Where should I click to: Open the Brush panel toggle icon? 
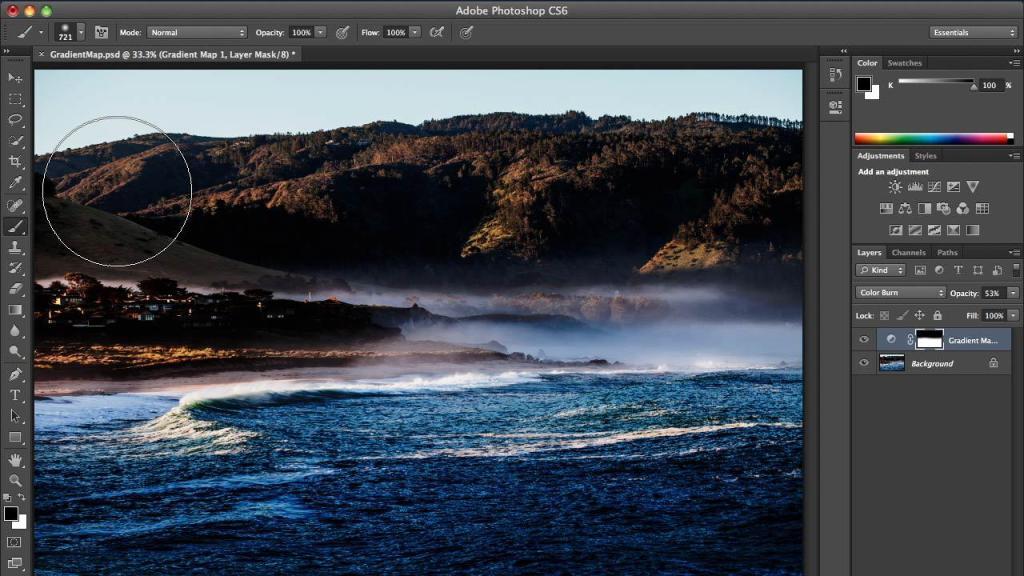[101, 32]
